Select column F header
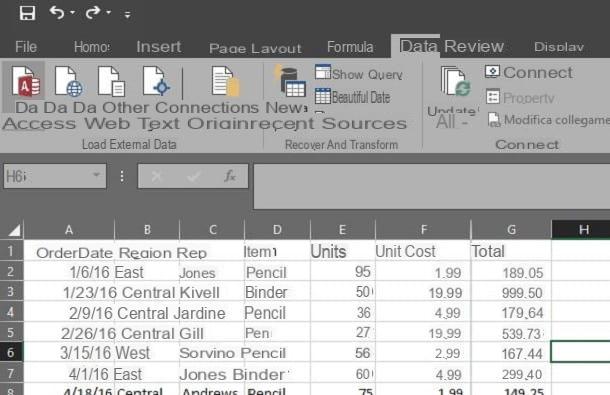610x395 pixels. (x=423, y=230)
